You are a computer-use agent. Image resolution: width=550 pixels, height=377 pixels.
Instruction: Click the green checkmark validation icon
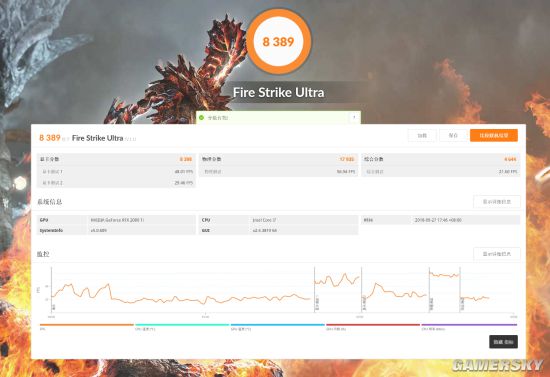[x=201, y=117]
